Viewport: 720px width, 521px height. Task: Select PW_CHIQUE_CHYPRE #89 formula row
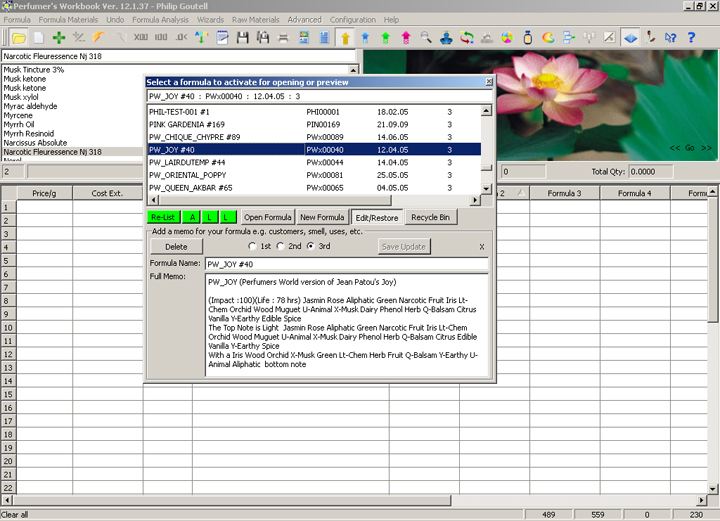(314, 137)
